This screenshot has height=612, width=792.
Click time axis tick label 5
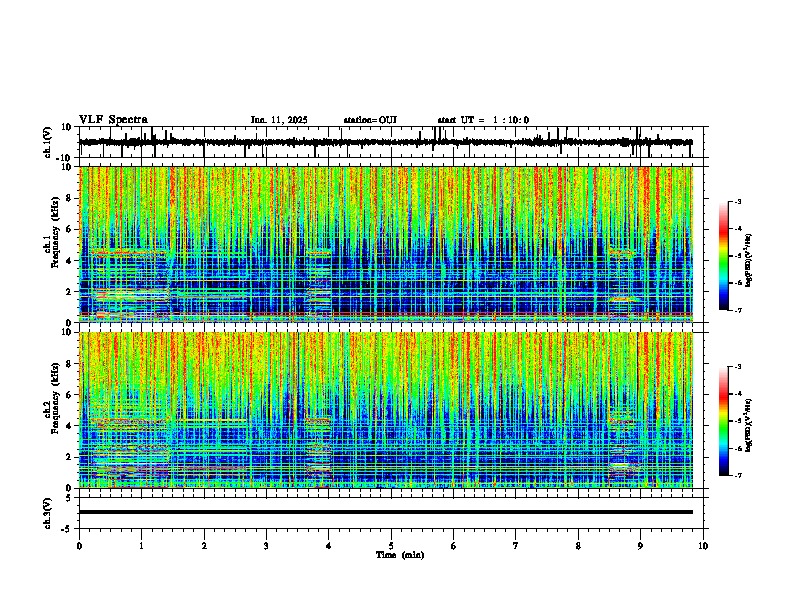pyautogui.click(x=391, y=546)
